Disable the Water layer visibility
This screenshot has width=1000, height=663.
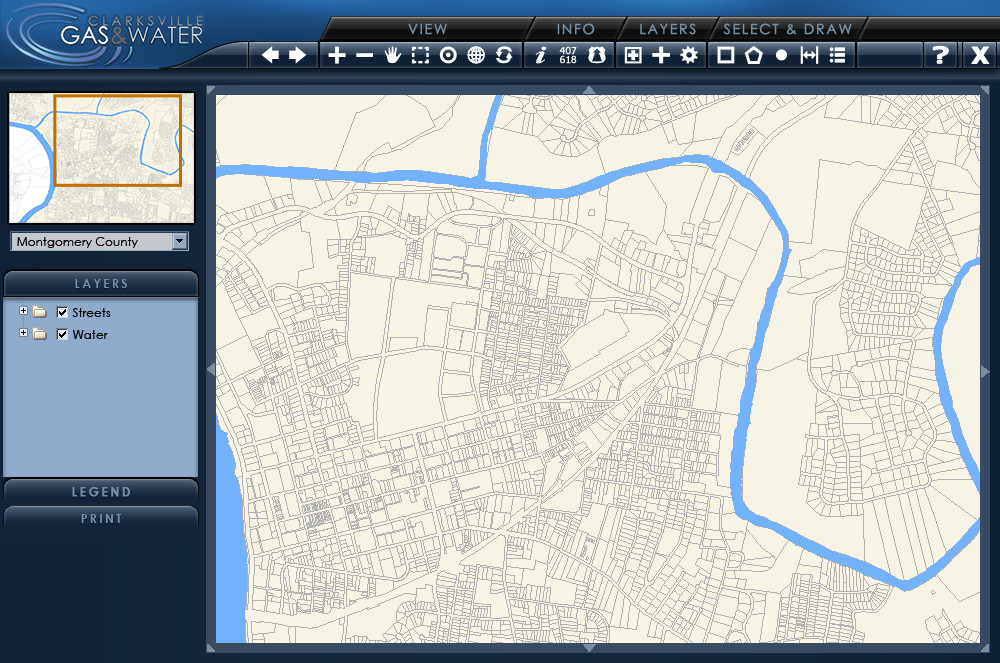point(62,334)
